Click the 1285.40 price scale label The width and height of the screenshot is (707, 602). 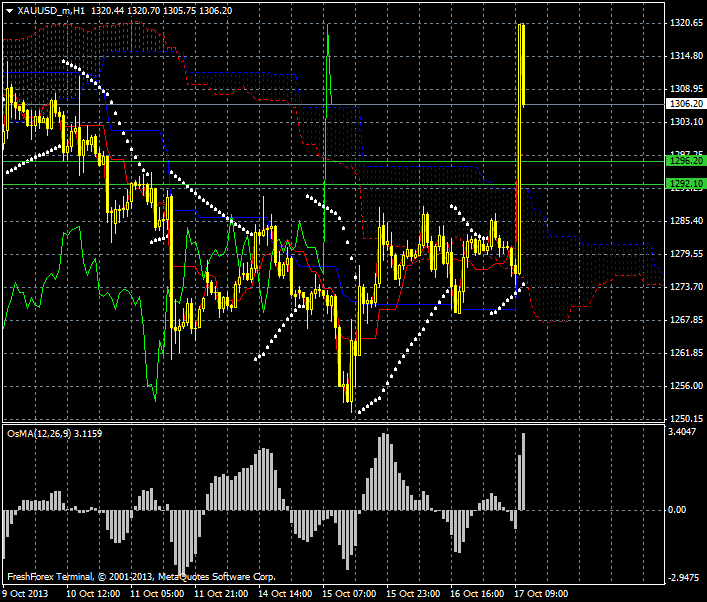686,221
